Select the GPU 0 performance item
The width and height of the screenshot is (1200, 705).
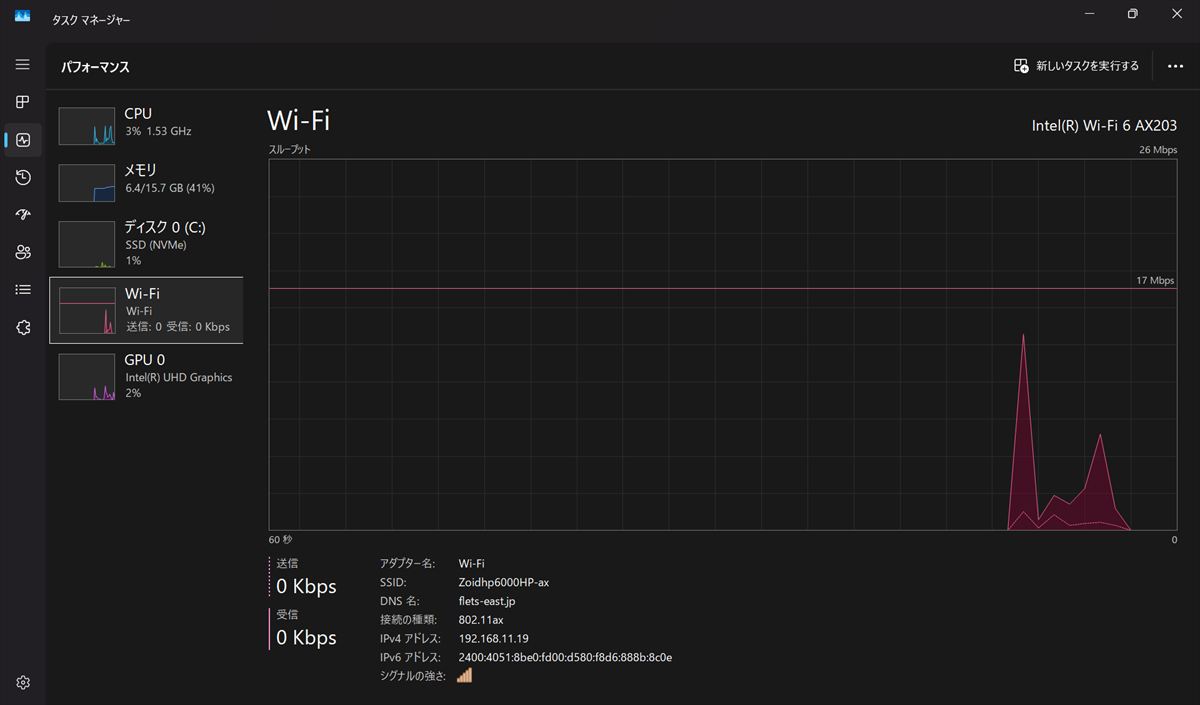click(146, 376)
